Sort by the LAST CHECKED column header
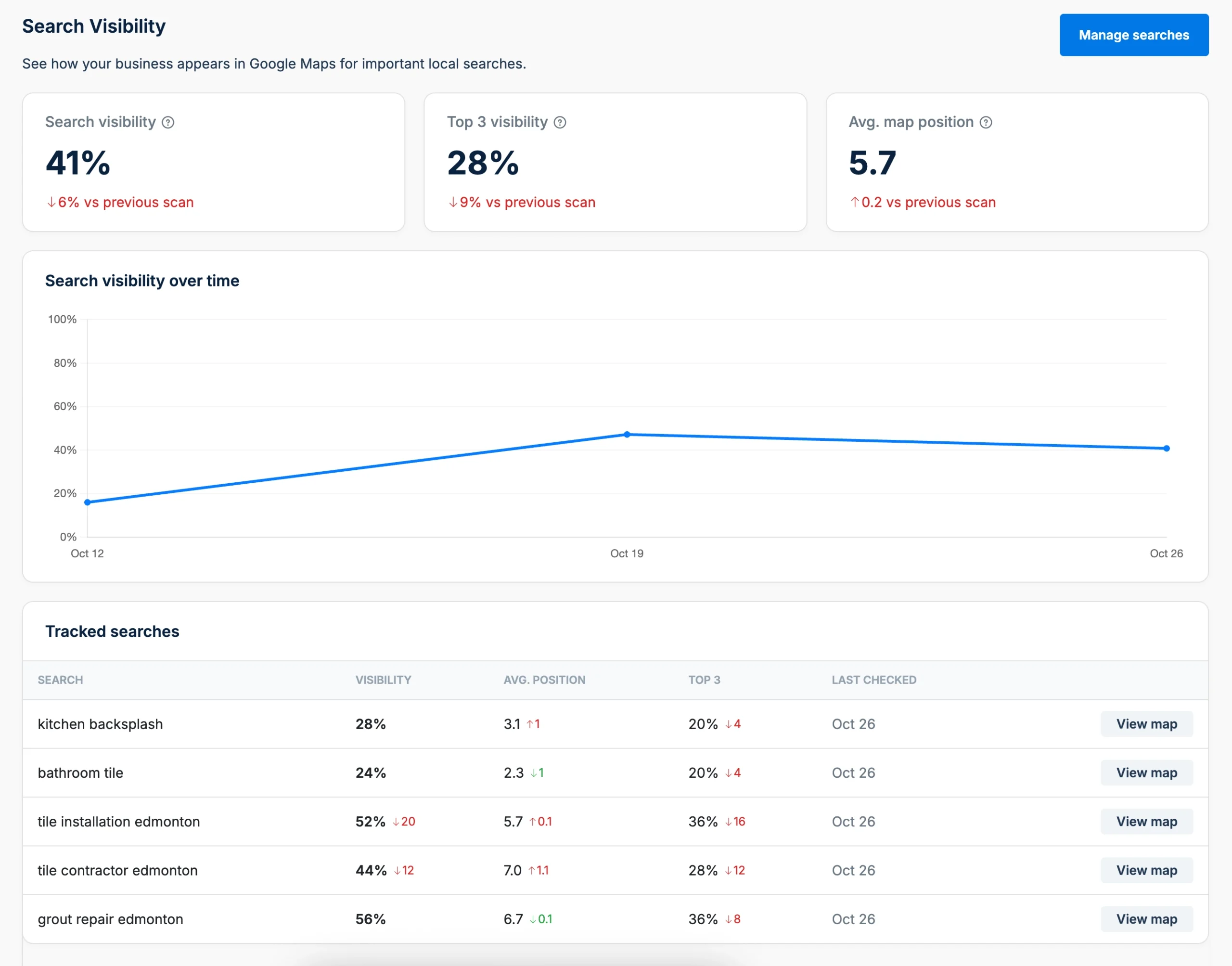Image resolution: width=1232 pixels, height=966 pixels. pos(874,680)
